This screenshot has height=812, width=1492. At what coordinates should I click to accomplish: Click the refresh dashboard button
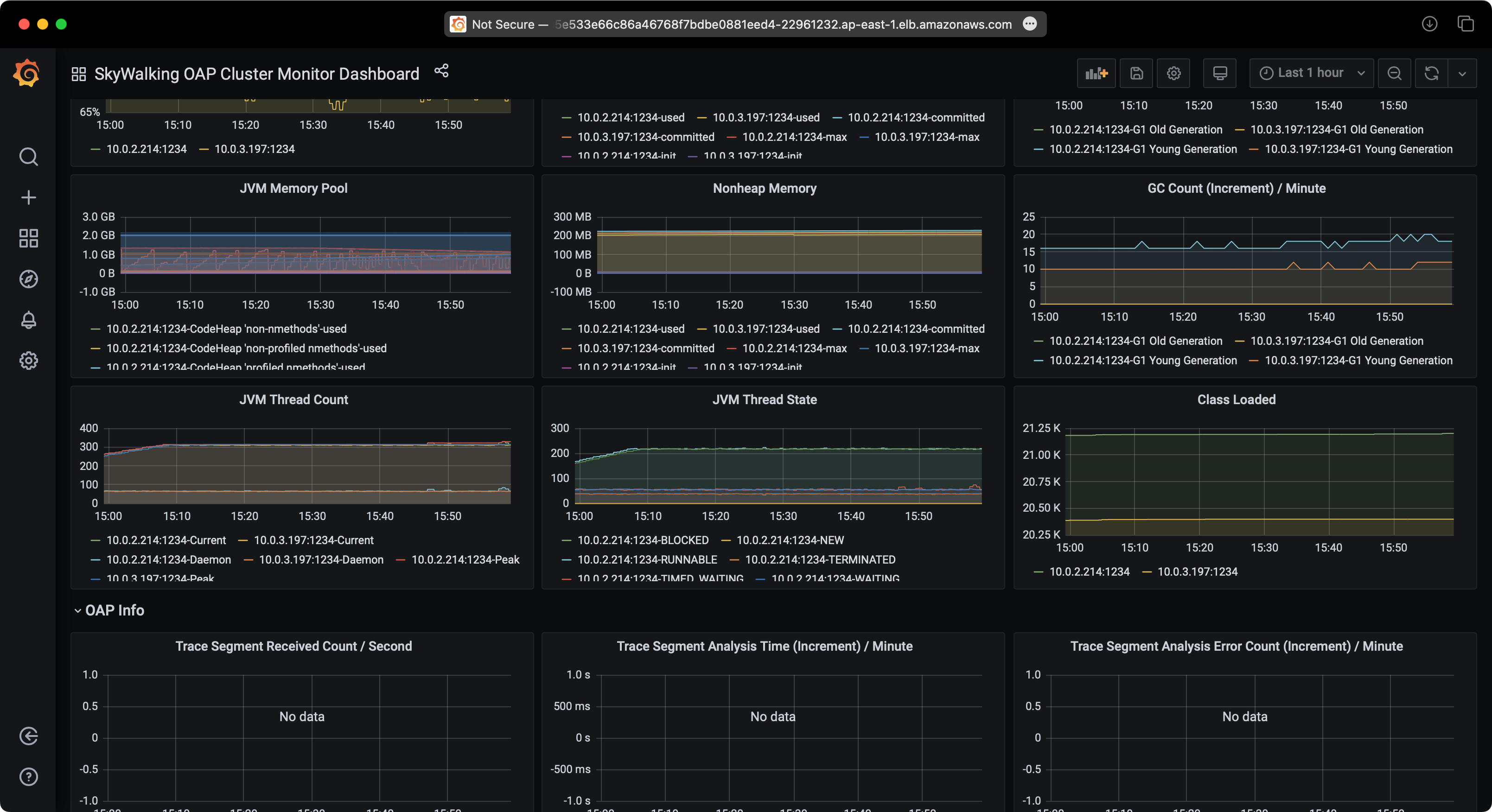pos(1431,74)
